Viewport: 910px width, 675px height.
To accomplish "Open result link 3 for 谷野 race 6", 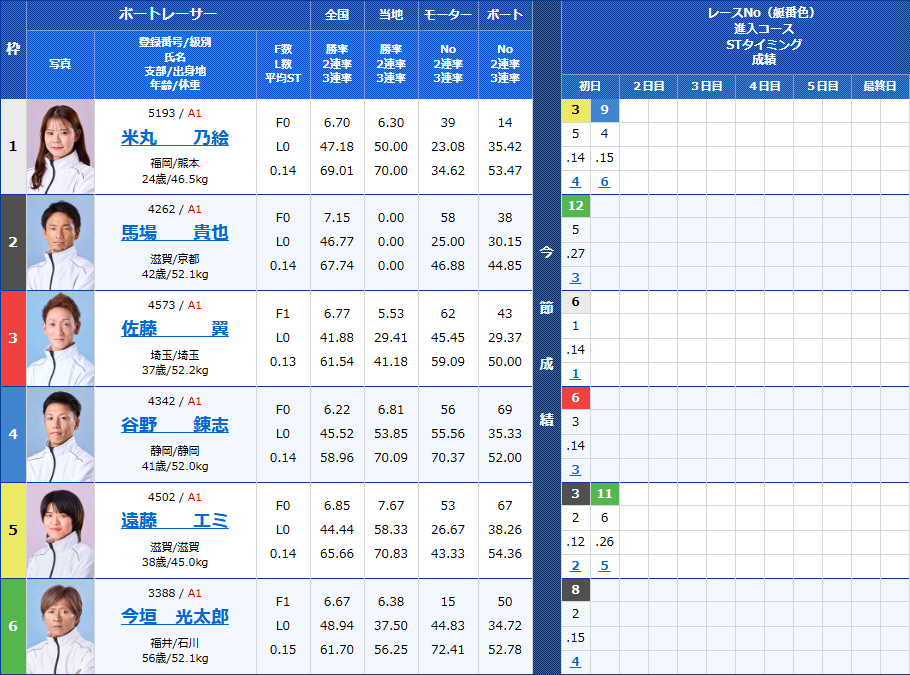I will [x=575, y=470].
